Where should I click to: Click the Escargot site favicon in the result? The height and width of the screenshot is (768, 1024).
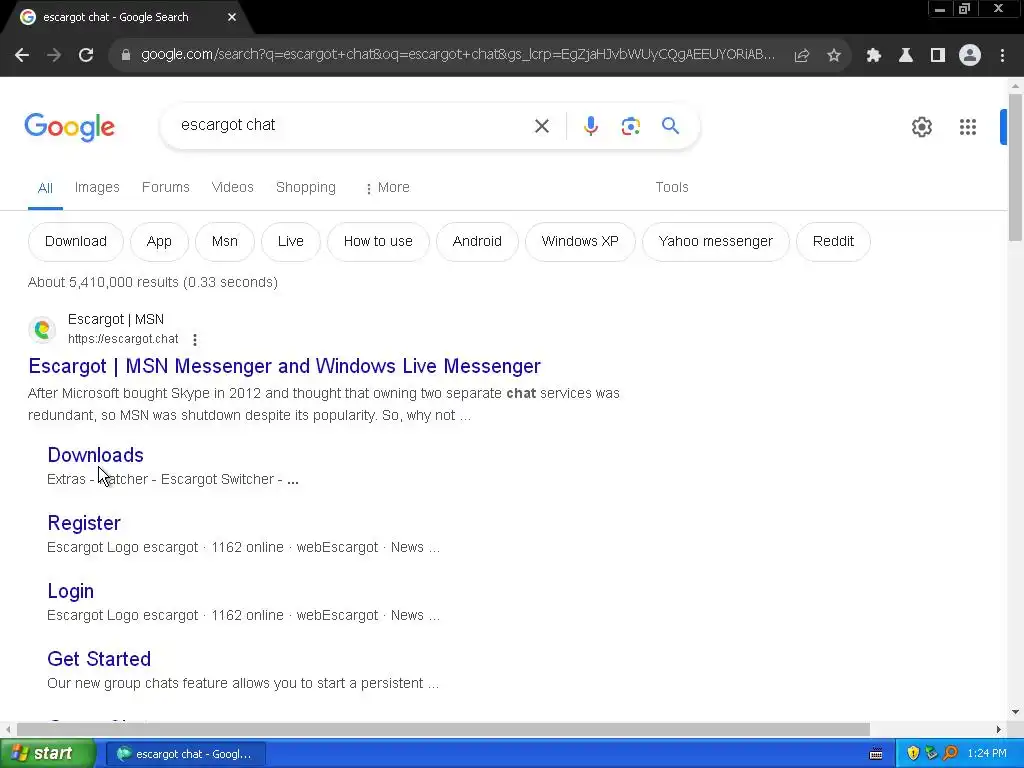pyautogui.click(x=42, y=329)
